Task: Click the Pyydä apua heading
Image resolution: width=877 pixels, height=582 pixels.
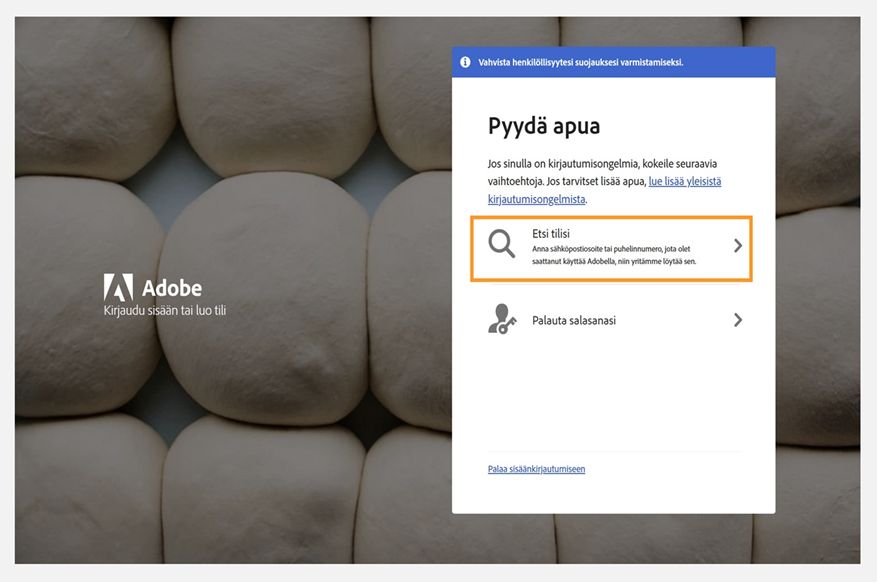Action: click(544, 126)
